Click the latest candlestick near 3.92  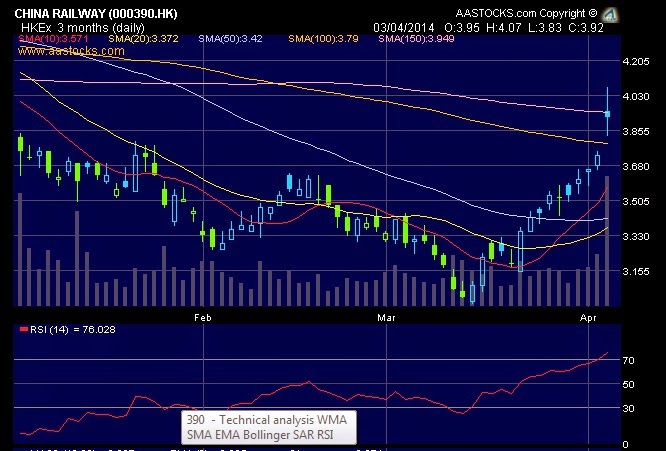click(607, 114)
